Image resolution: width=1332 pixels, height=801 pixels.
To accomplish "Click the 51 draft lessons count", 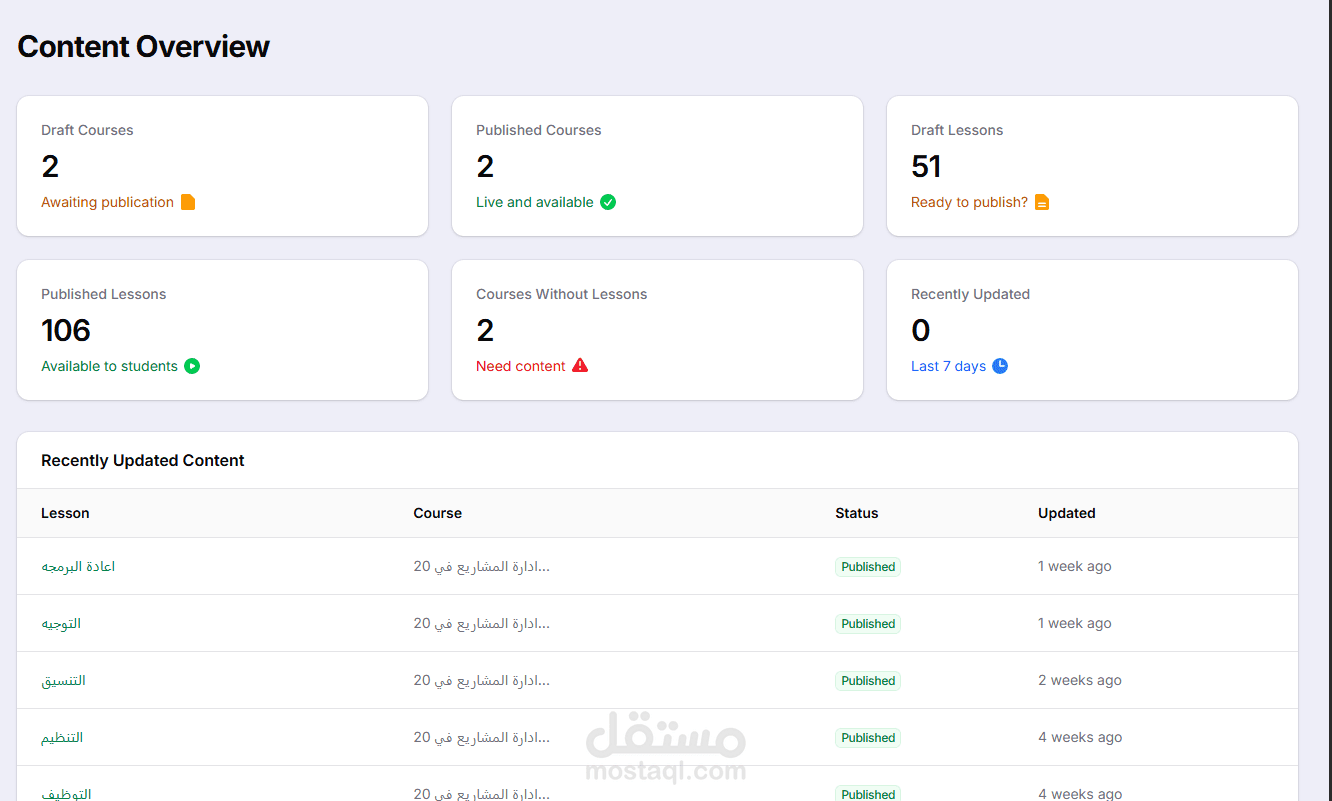I will (926, 166).
